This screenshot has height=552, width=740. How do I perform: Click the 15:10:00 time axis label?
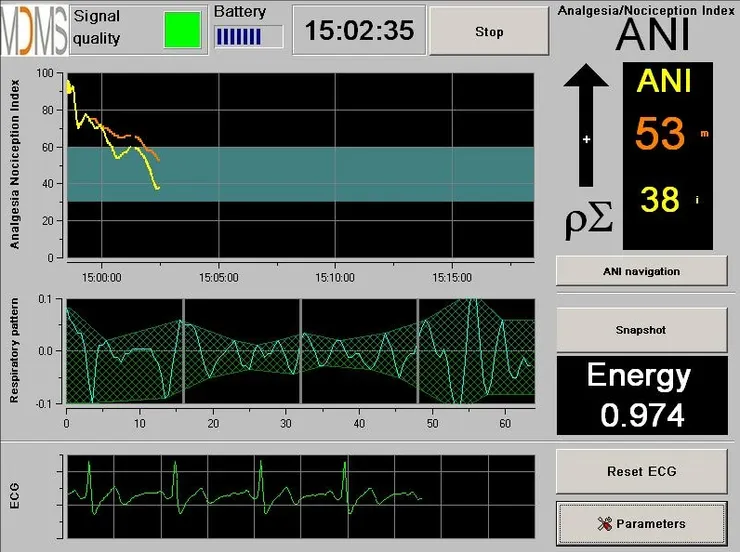coord(335,277)
